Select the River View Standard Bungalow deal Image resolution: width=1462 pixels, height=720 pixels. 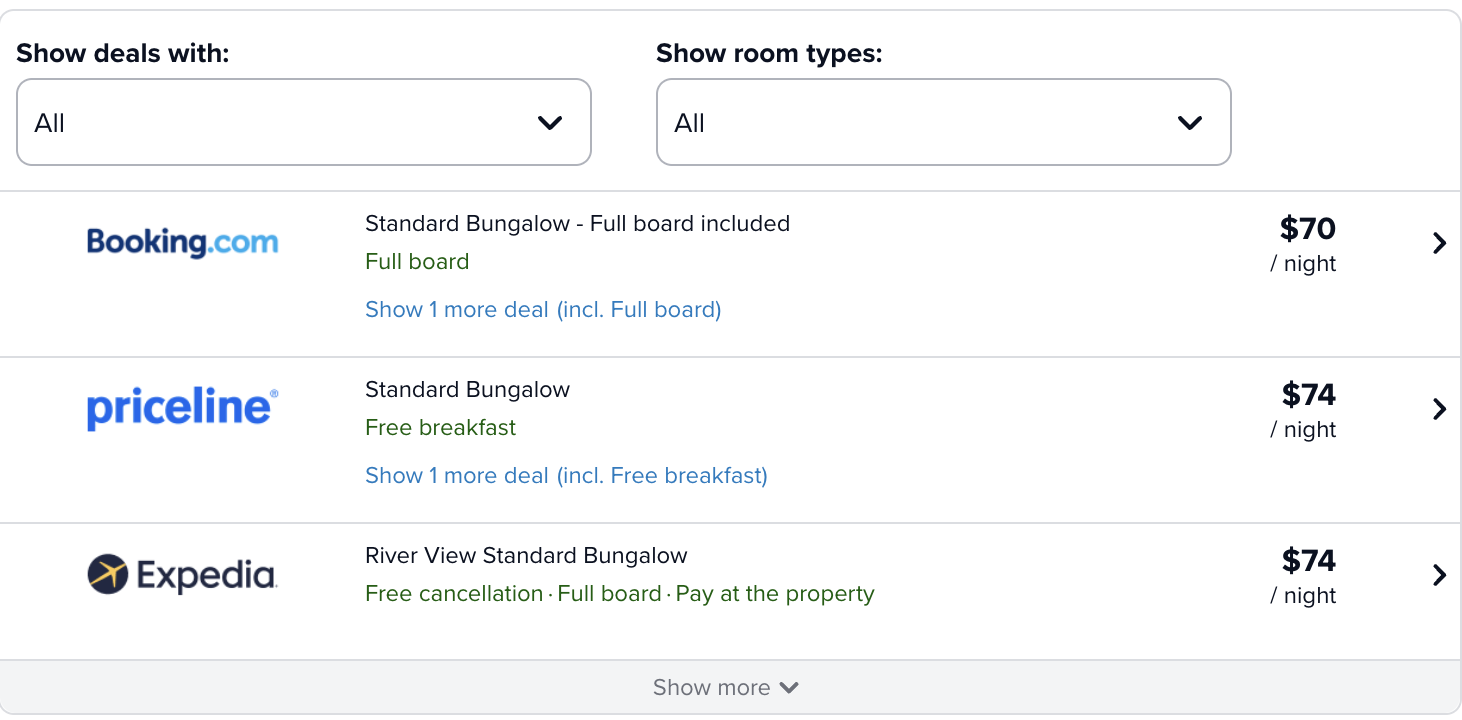tap(526, 556)
